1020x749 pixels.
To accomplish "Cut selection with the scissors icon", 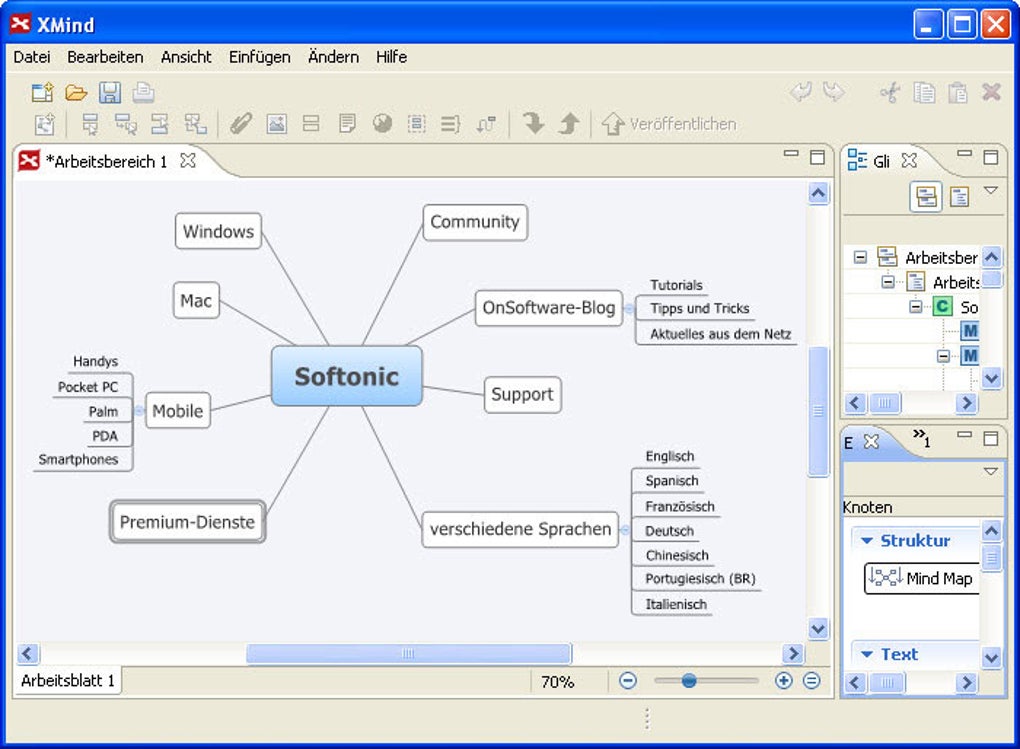I will pos(891,92).
